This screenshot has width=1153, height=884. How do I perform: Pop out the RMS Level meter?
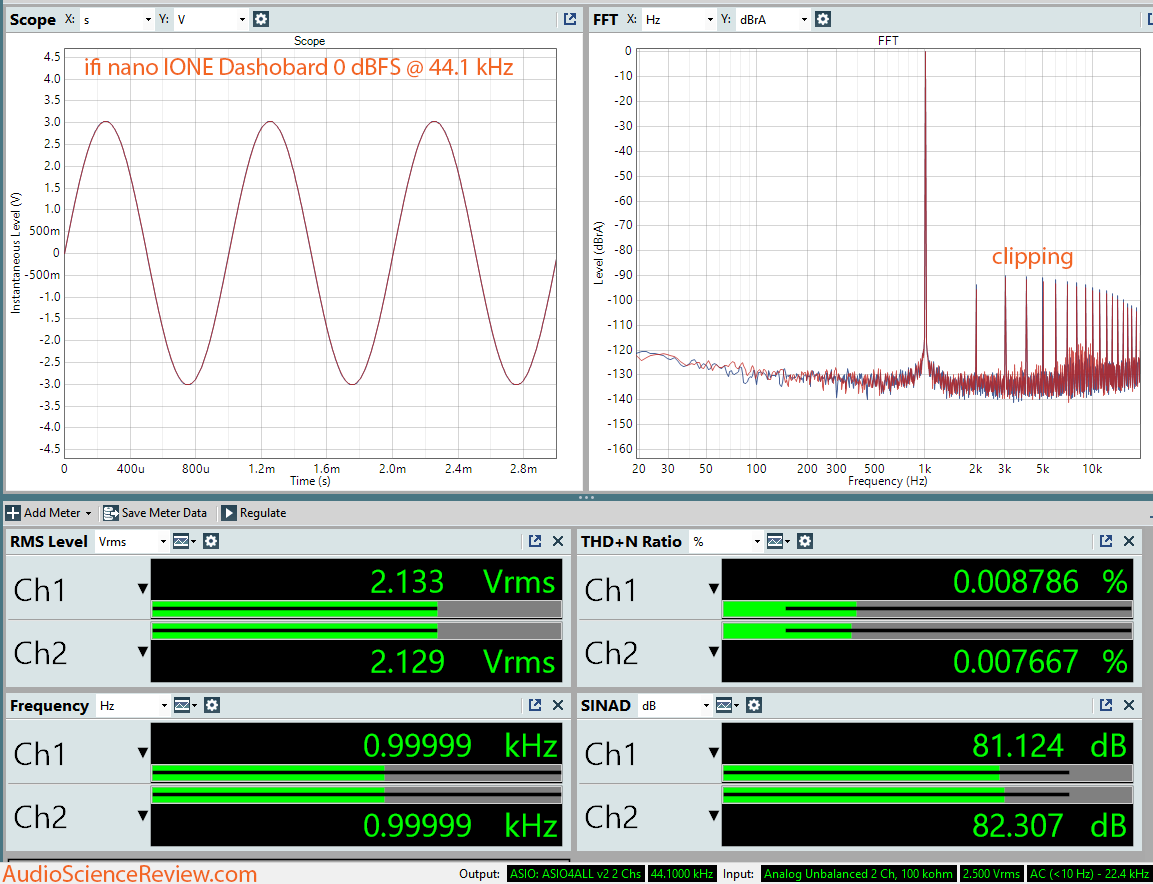tap(535, 541)
